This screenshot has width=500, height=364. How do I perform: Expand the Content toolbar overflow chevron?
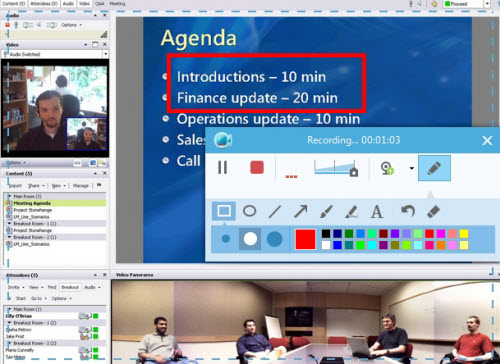99,185
